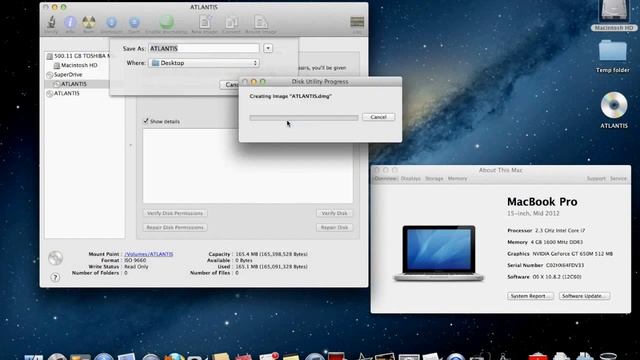The width and height of the screenshot is (640, 360).
Task: Click the Eject toolbar icon
Action: (134, 24)
